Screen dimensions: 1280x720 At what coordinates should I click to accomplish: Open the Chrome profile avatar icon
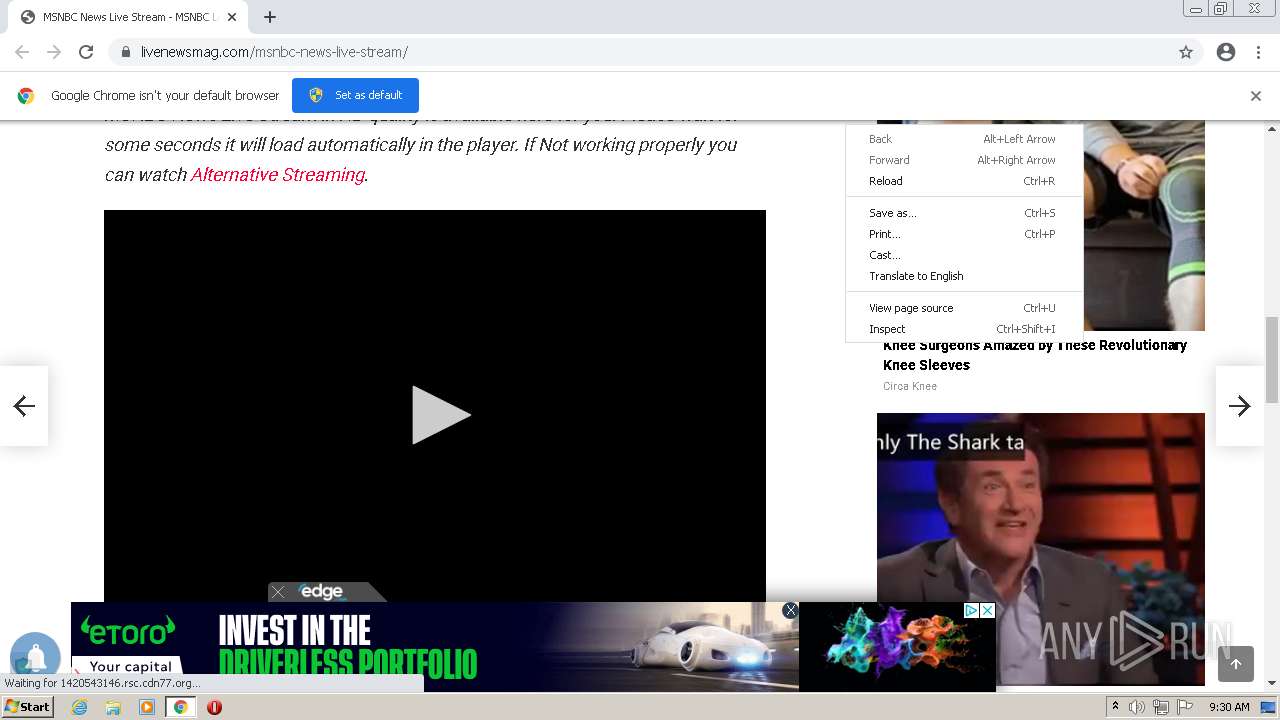1226,52
